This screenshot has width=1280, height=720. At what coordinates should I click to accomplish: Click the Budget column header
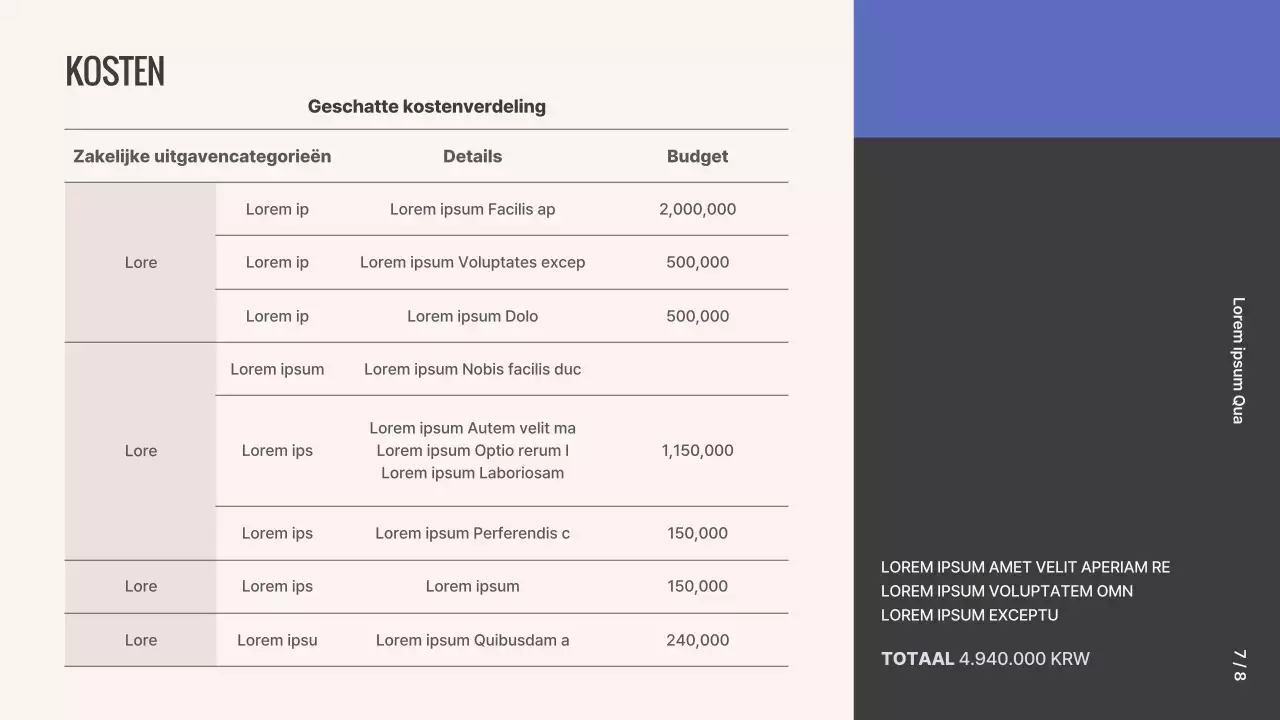697,156
